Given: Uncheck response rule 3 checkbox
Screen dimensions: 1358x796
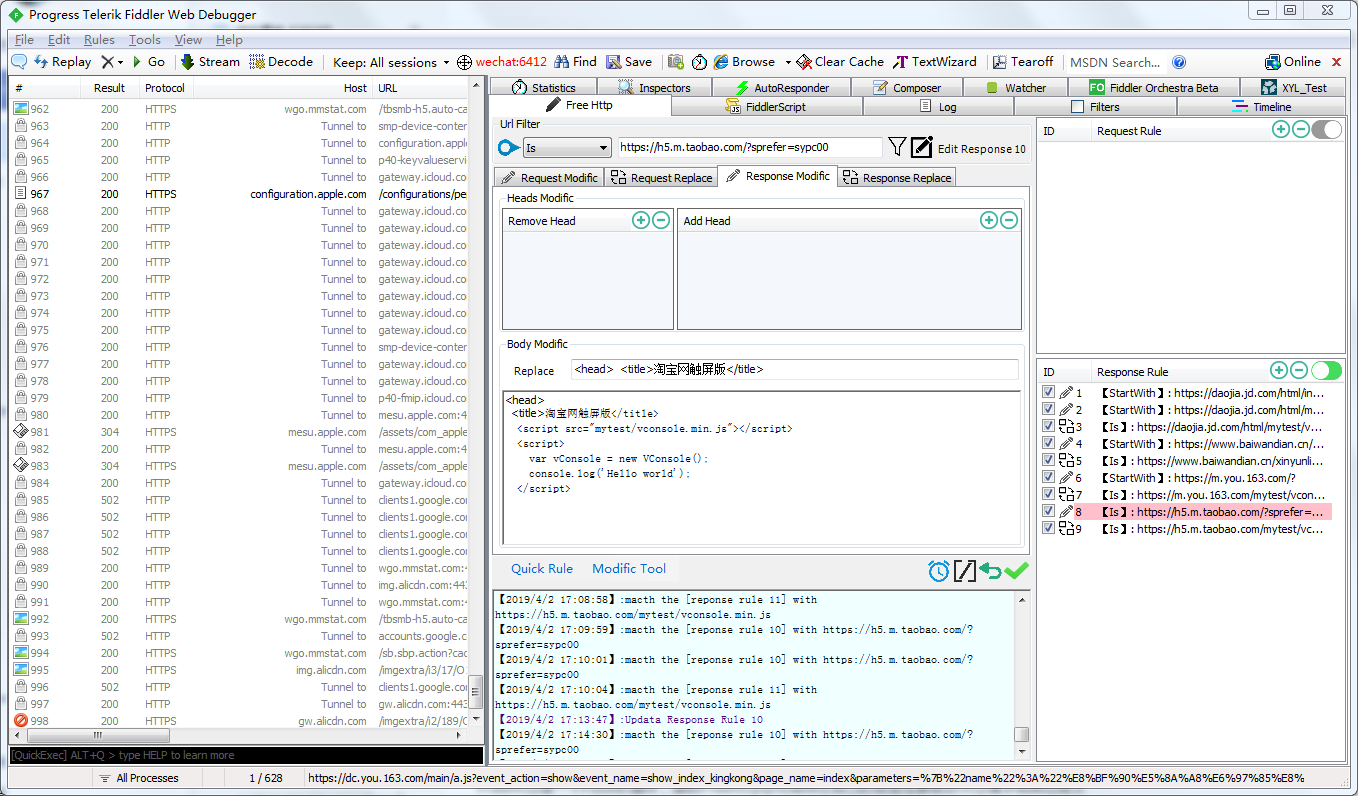Looking at the screenshot, I should [1048, 427].
